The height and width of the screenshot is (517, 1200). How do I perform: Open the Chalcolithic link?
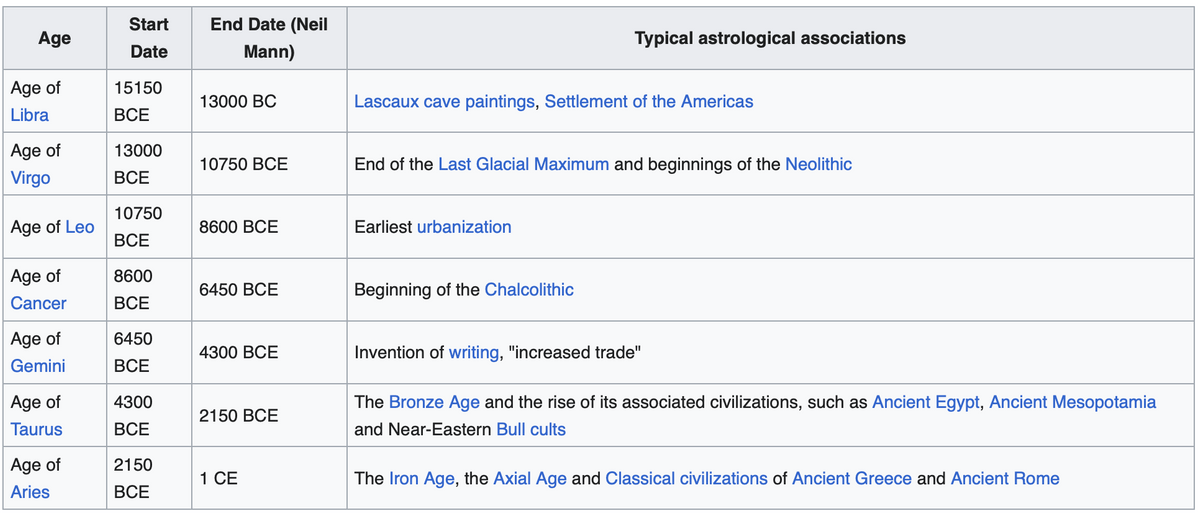(529, 290)
